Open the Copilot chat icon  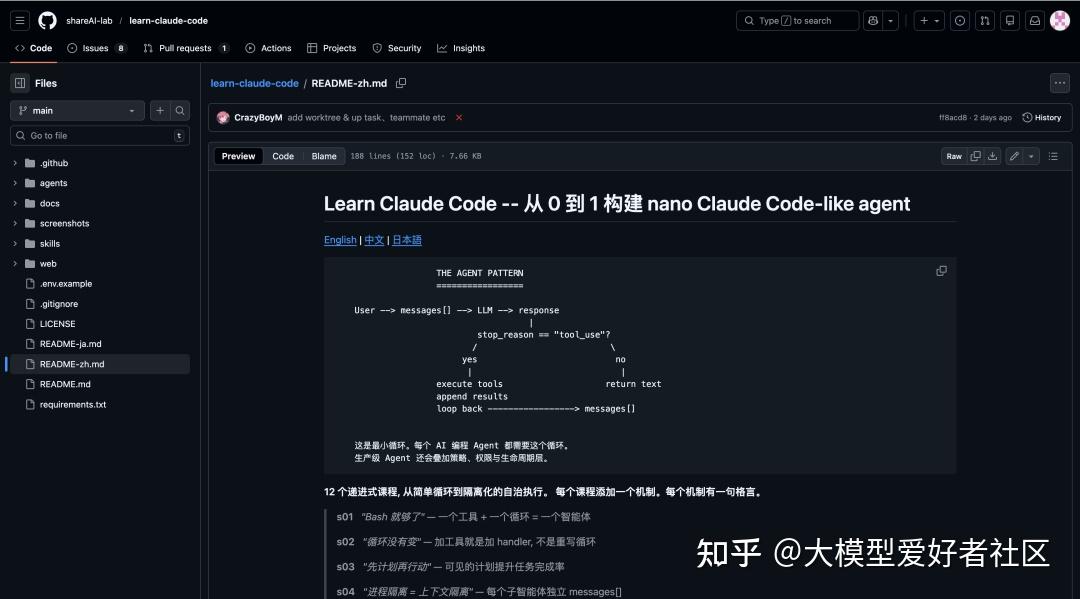873,21
